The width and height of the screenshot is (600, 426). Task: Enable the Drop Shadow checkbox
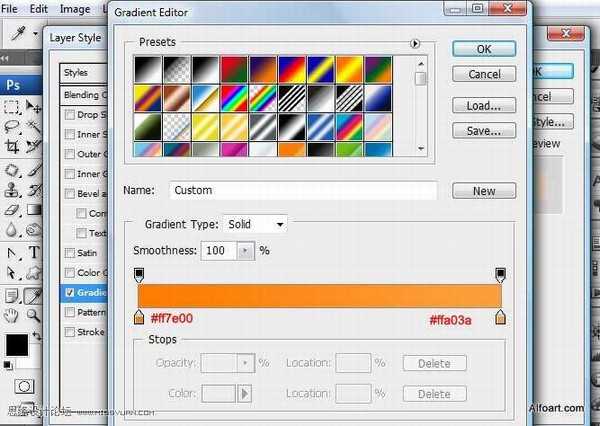coord(70,115)
